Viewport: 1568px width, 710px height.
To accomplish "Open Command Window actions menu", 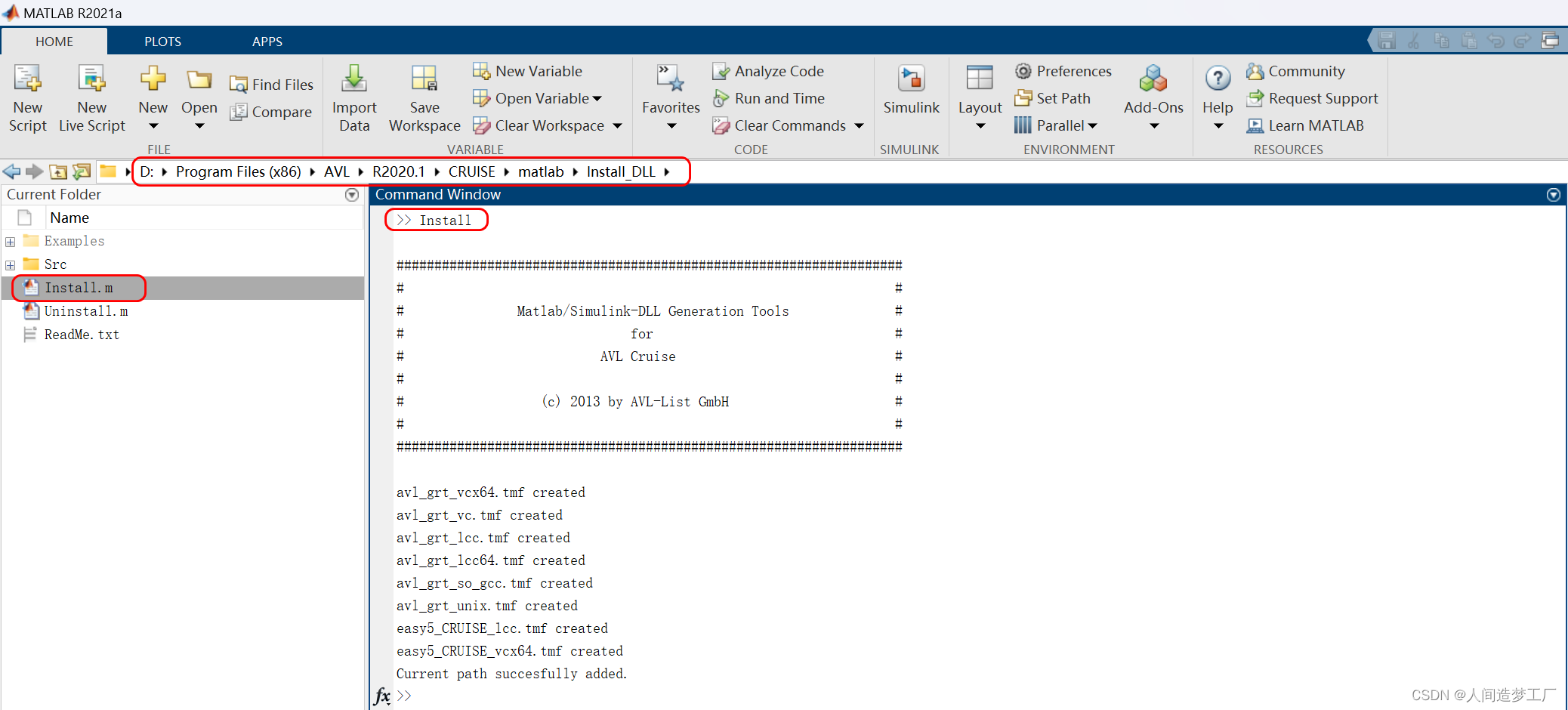I will [x=1554, y=195].
